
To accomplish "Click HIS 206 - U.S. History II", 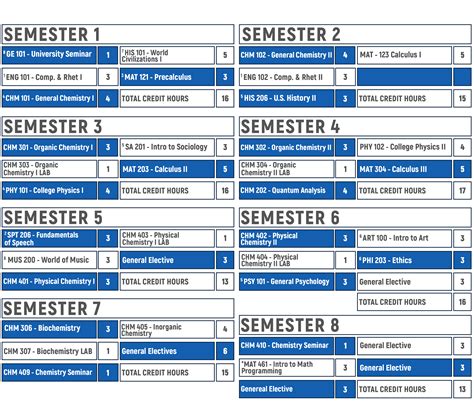I will click(x=287, y=98).
